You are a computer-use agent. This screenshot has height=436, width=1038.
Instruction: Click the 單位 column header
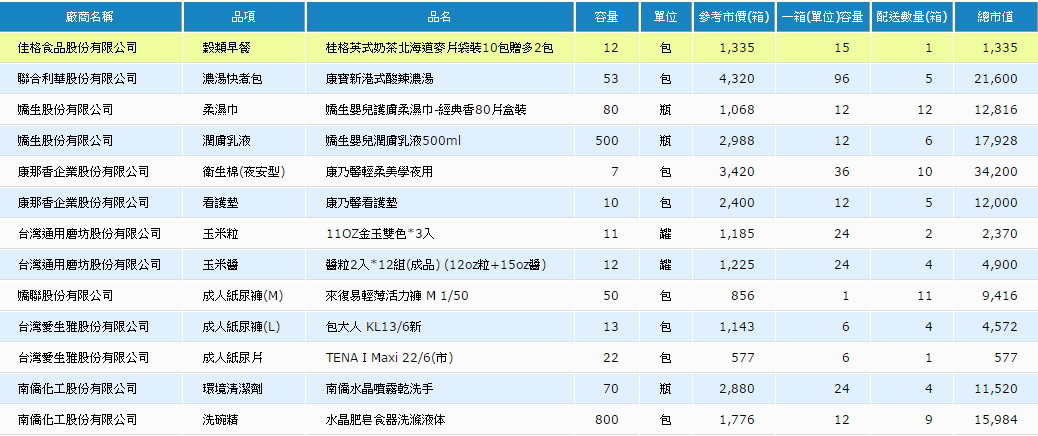(x=666, y=17)
